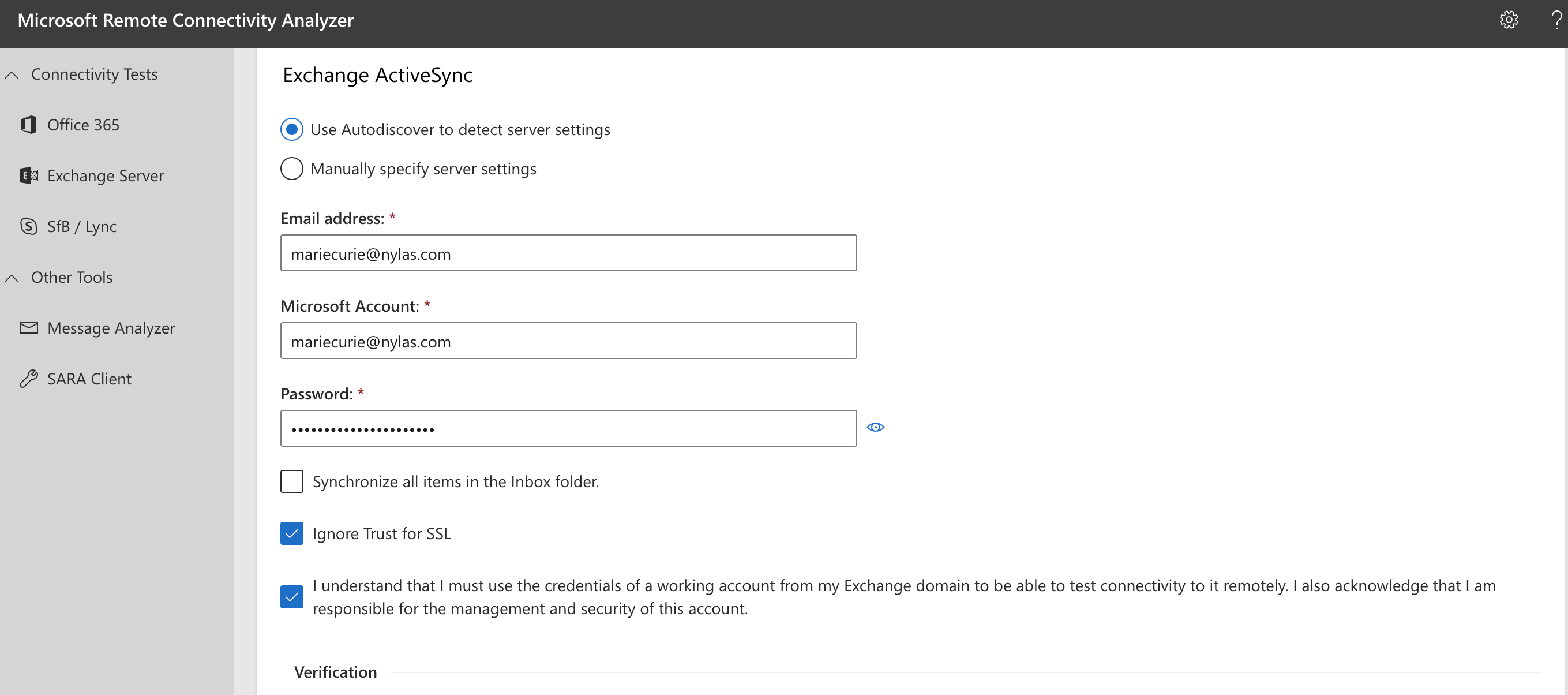Select the SARA Client wrench icon
This screenshot has width=1568, height=695.
click(x=28, y=378)
